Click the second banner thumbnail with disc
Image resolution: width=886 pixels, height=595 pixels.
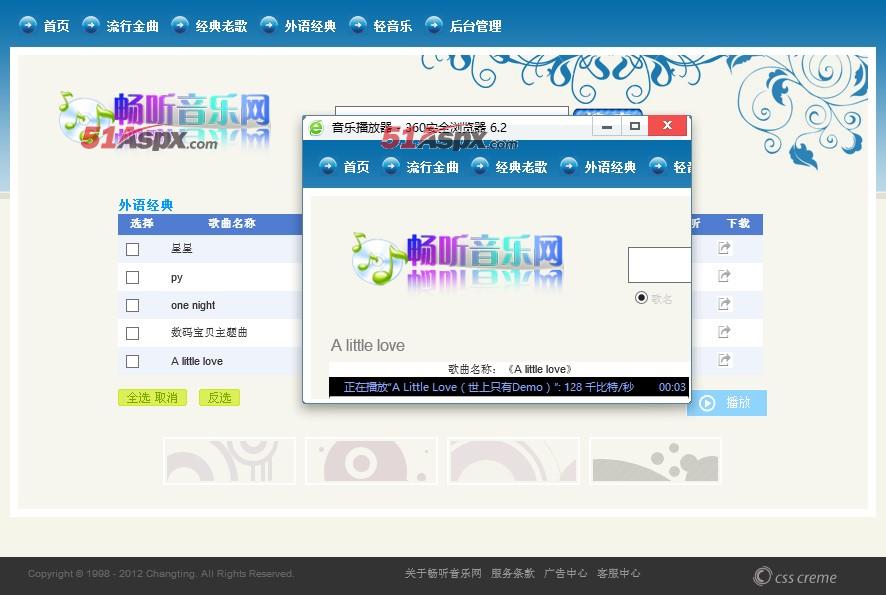pos(371,461)
